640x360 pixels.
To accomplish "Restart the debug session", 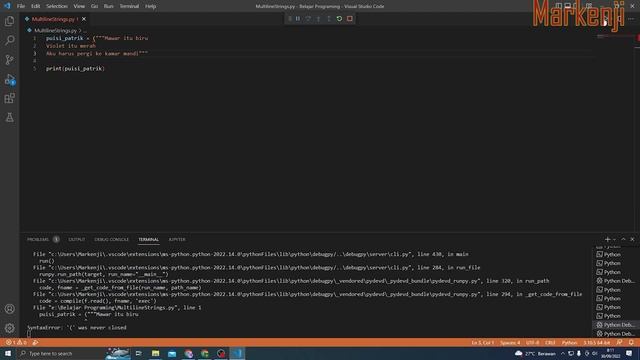I will 339,19.
